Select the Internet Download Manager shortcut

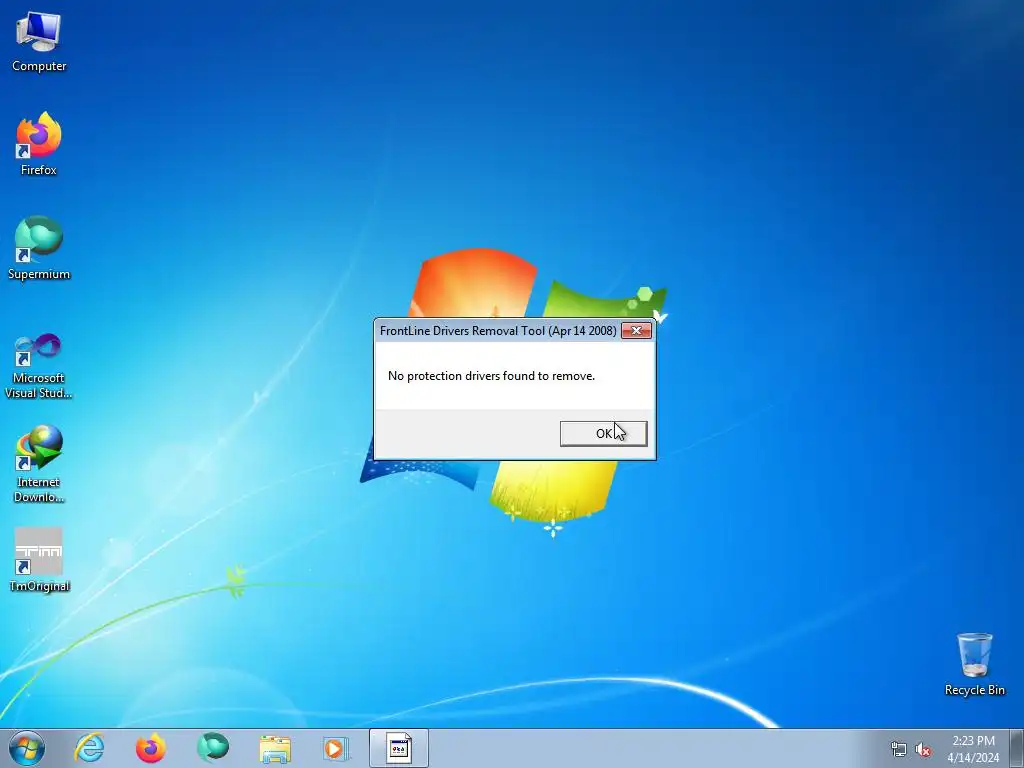point(39,464)
